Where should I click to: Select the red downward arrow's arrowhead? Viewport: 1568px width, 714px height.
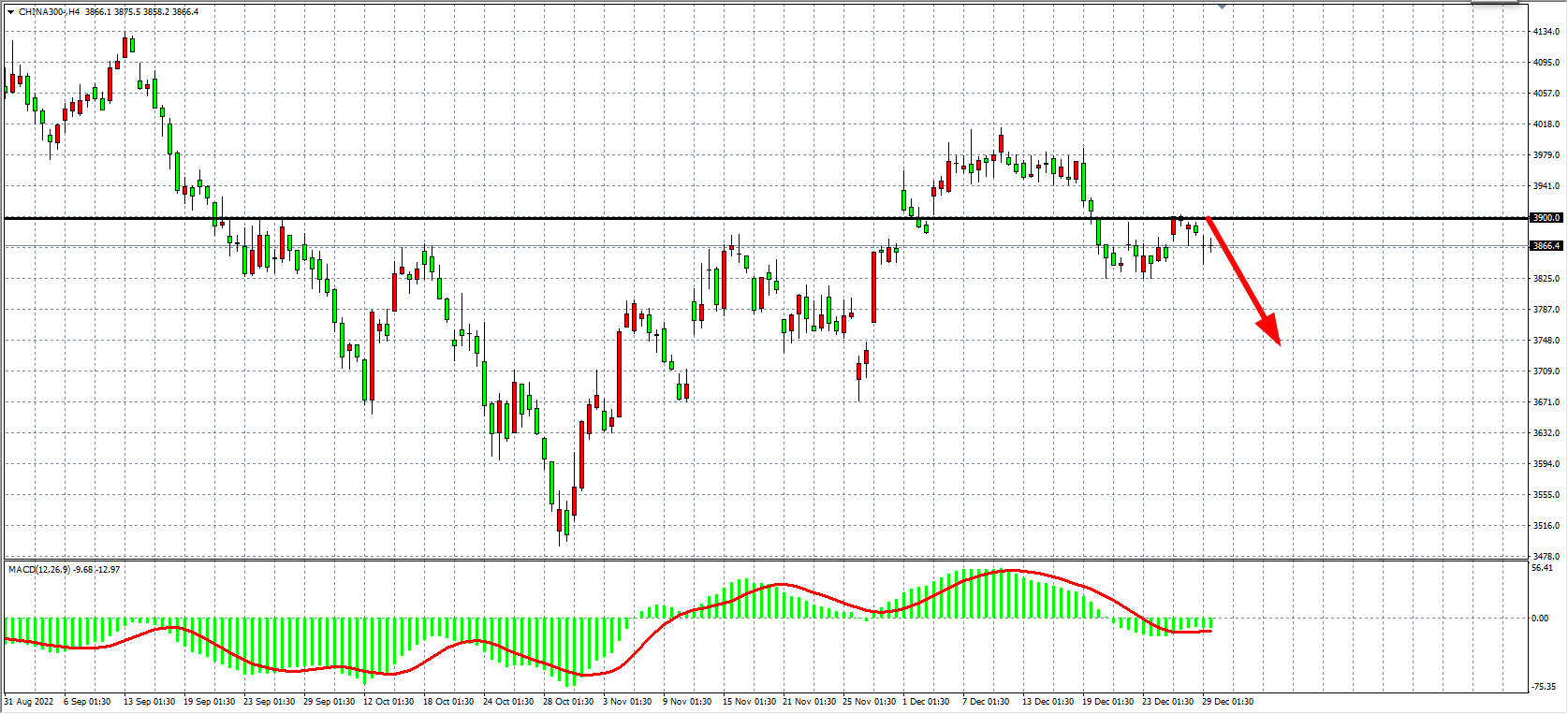pos(1271,331)
